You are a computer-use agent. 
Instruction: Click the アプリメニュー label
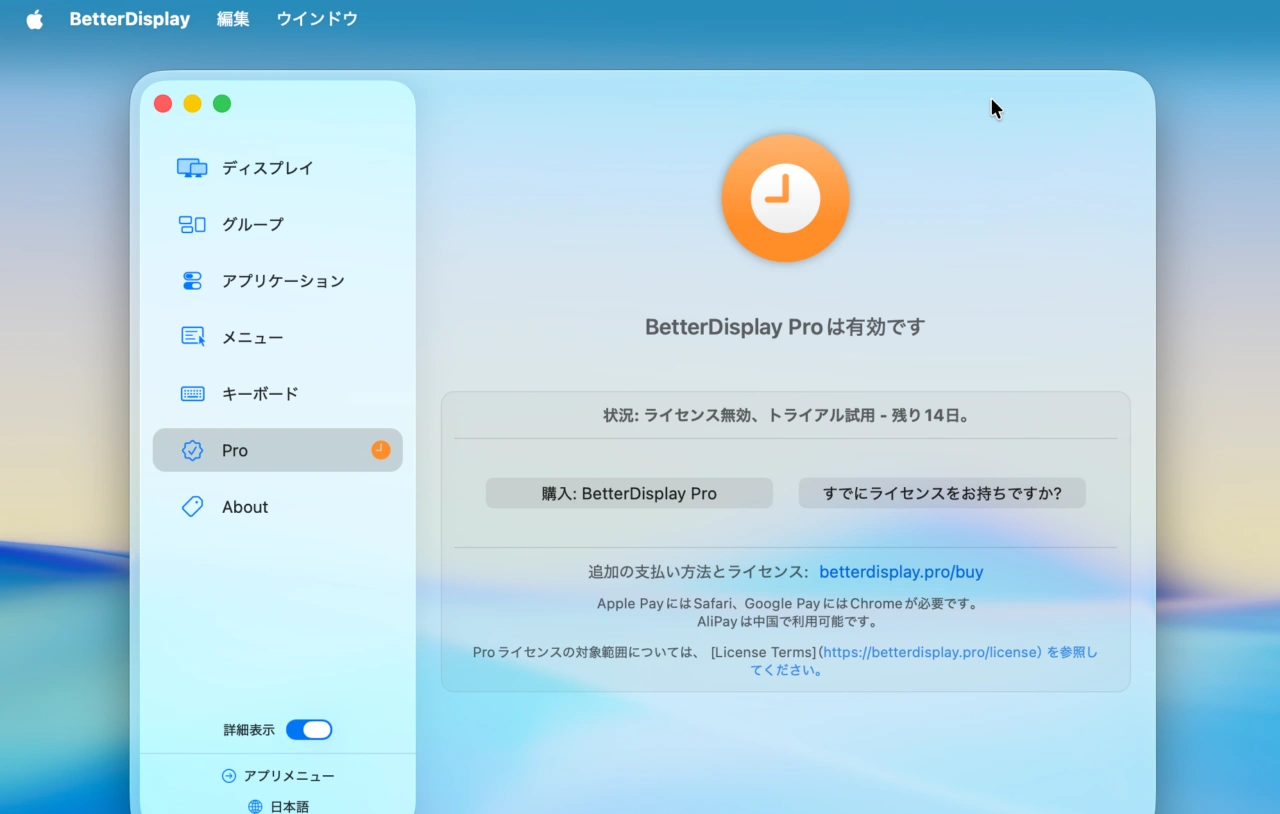[289, 776]
